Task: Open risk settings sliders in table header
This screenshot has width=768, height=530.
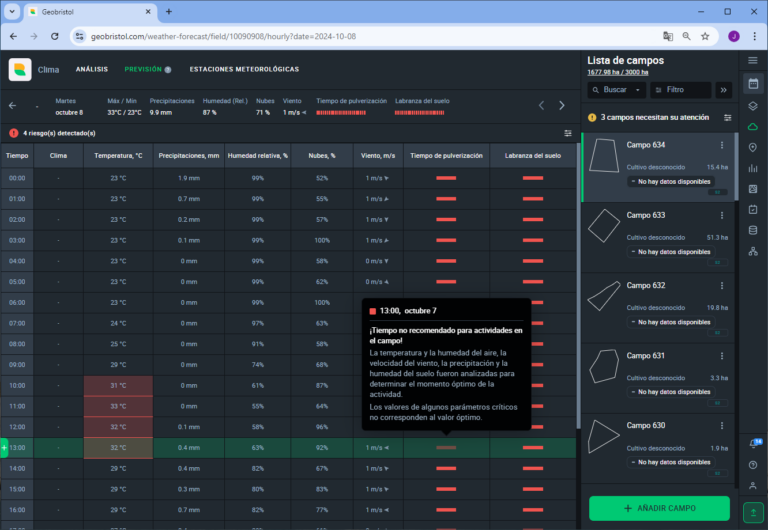Action: pyautogui.click(x=568, y=133)
